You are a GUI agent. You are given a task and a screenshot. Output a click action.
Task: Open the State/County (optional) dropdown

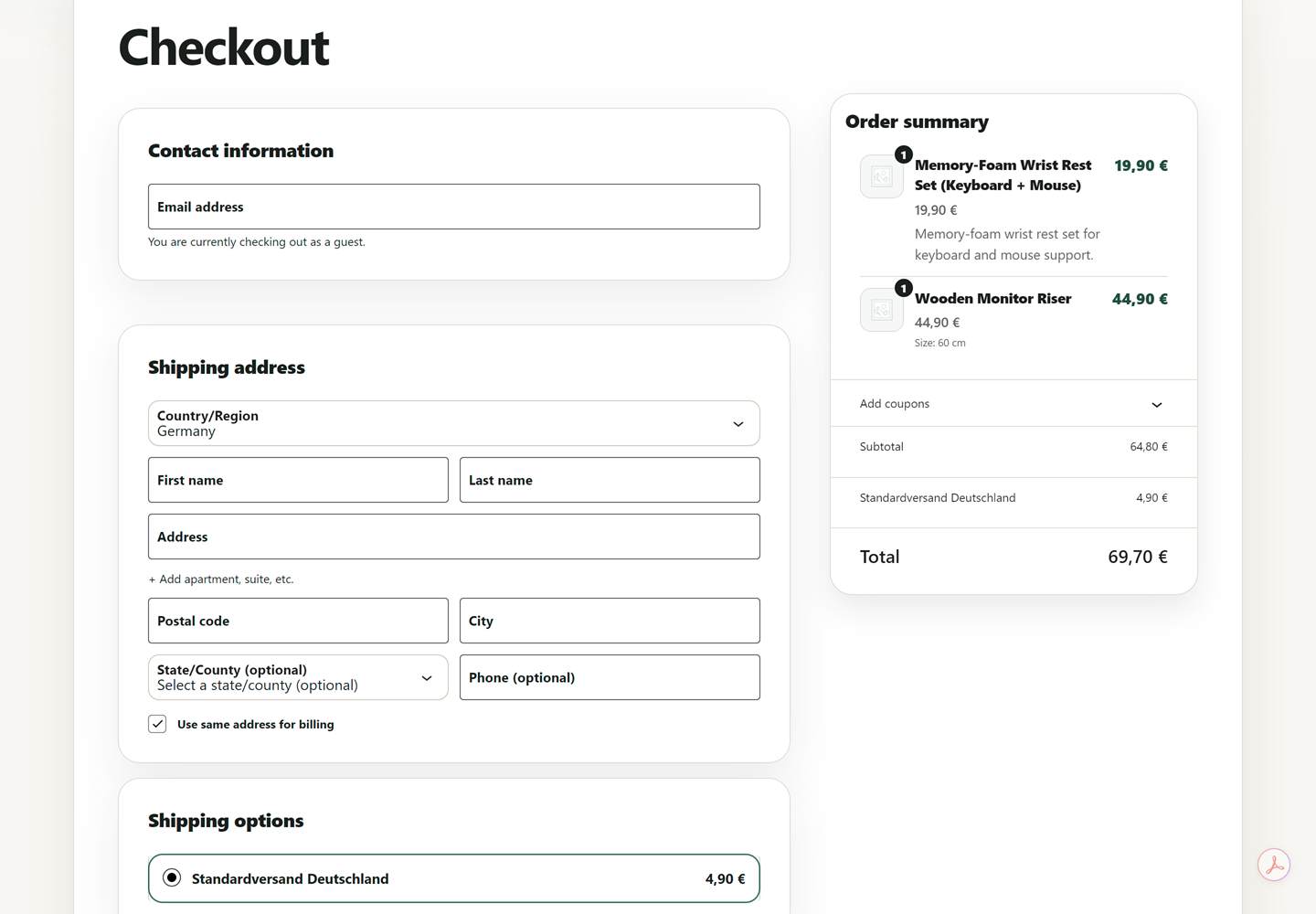[x=298, y=677]
